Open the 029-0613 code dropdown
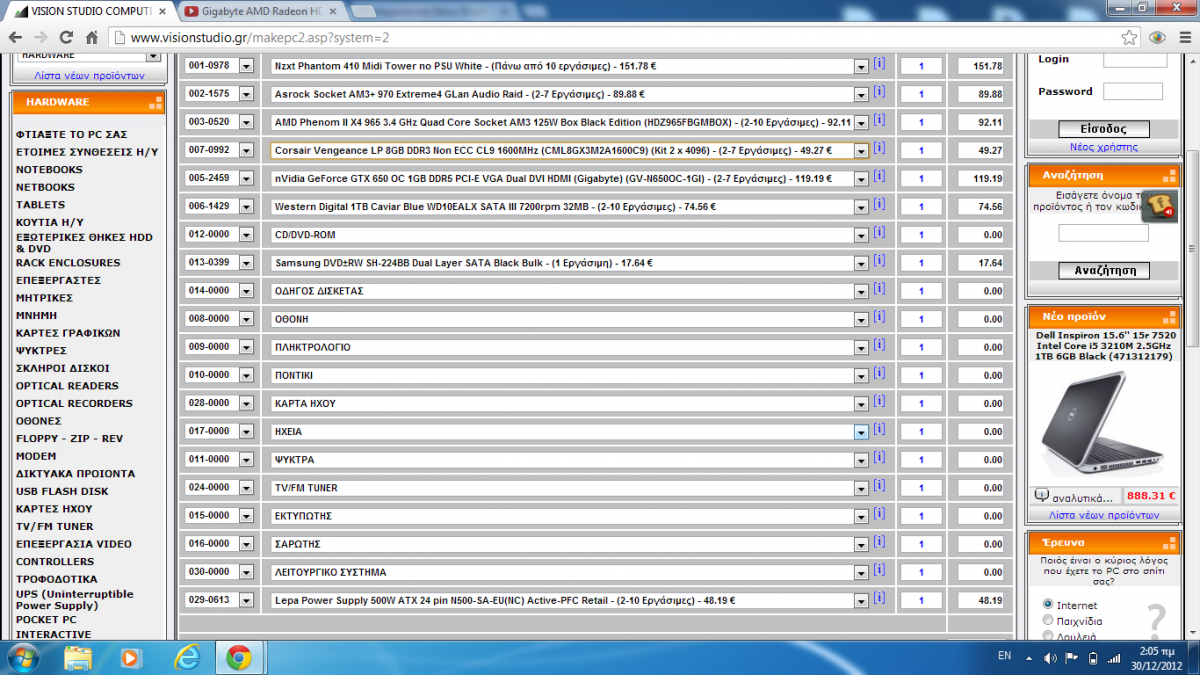Image resolution: width=1200 pixels, height=675 pixels. point(247,600)
